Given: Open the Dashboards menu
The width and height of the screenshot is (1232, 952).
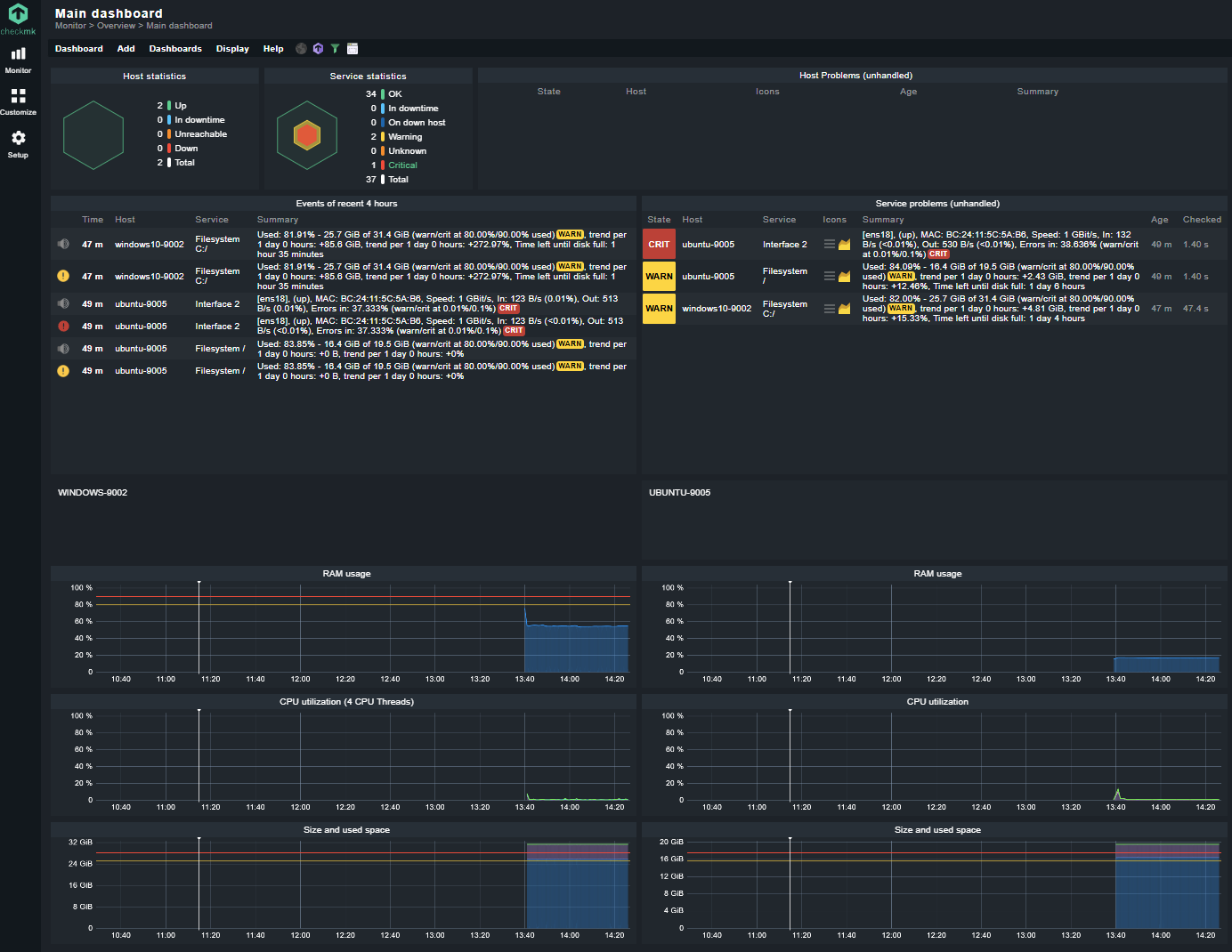Looking at the screenshot, I should (x=175, y=49).
